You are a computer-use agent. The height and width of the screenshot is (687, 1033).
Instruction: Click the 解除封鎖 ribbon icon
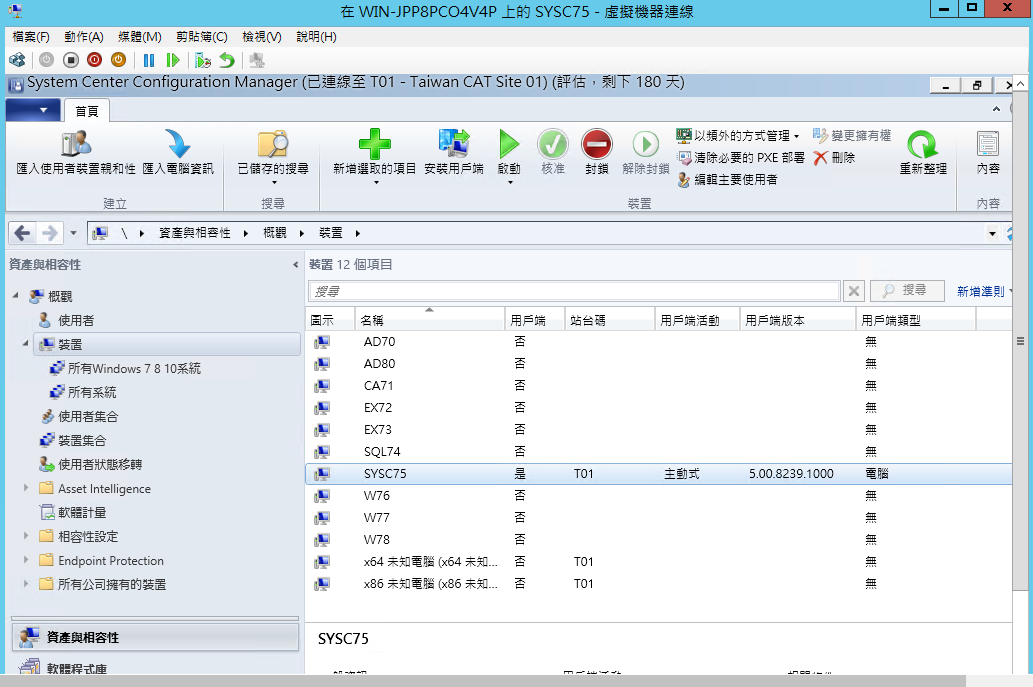point(646,144)
